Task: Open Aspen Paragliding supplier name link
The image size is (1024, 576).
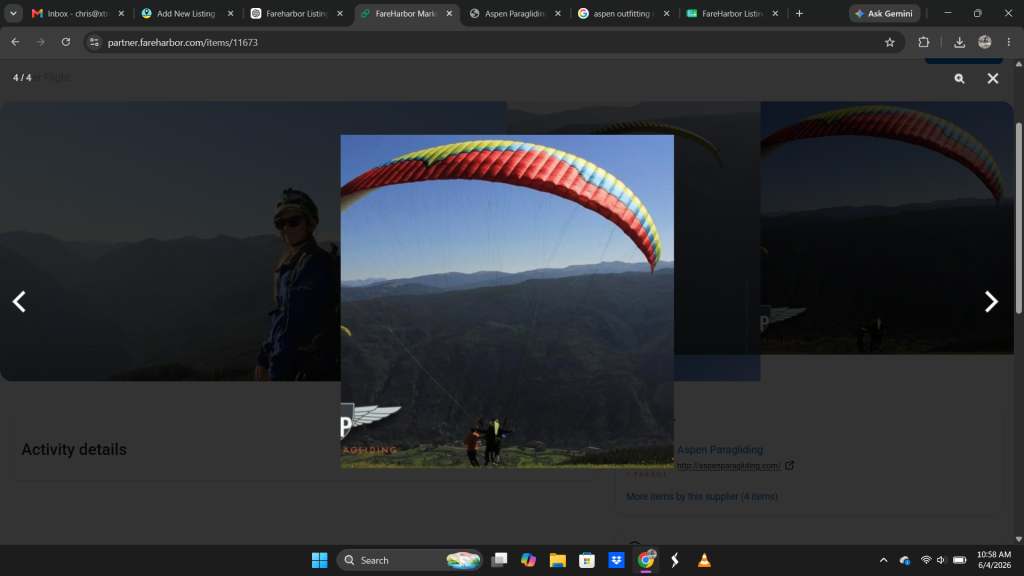Action: point(720,449)
